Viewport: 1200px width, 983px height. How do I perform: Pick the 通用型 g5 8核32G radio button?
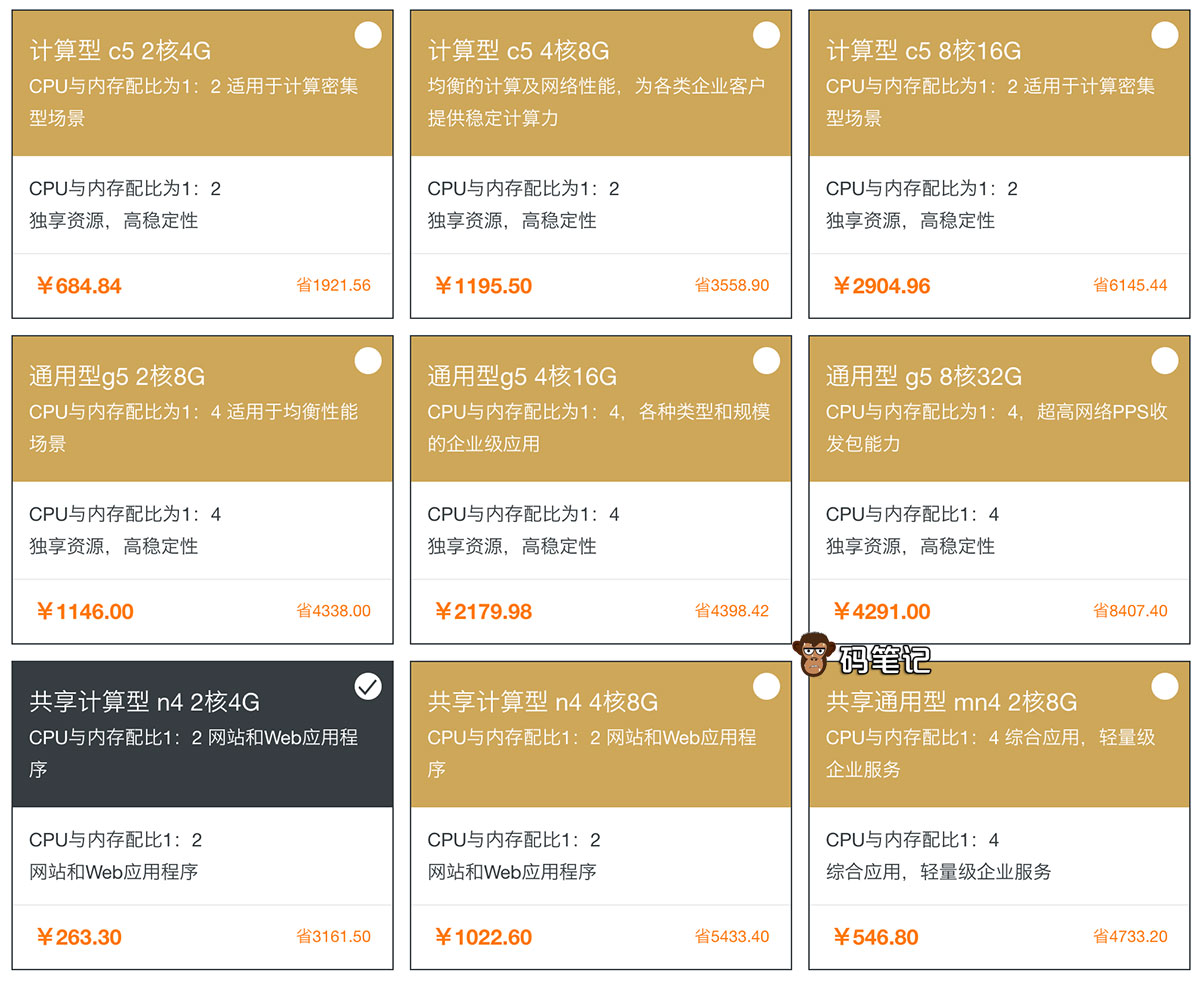pyautogui.click(x=1165, y=361)
